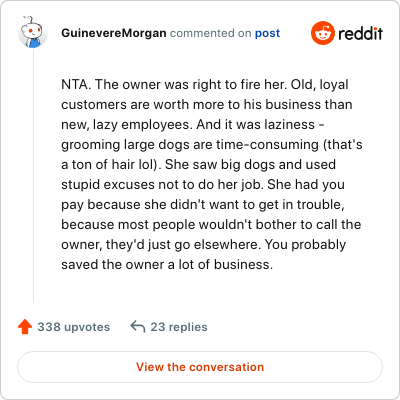
Task: Click the comment's opening line starting "NTA."
Action: point(205,85)
